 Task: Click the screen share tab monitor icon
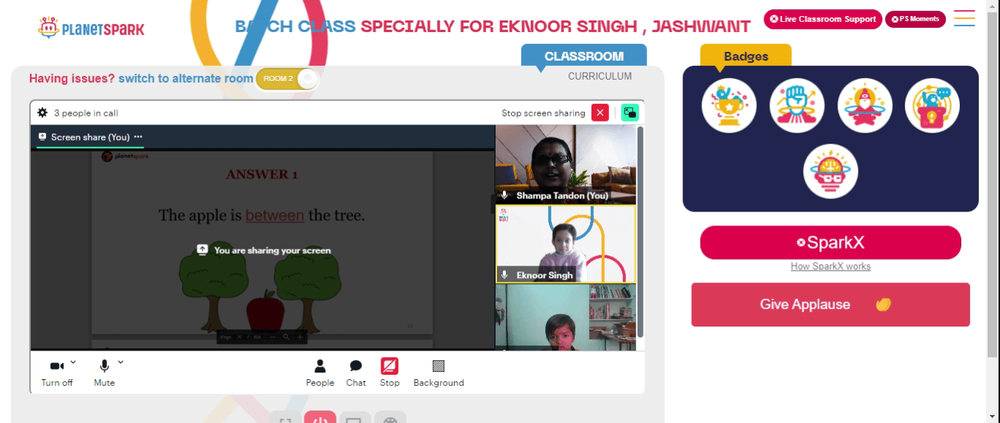(43, 137)
